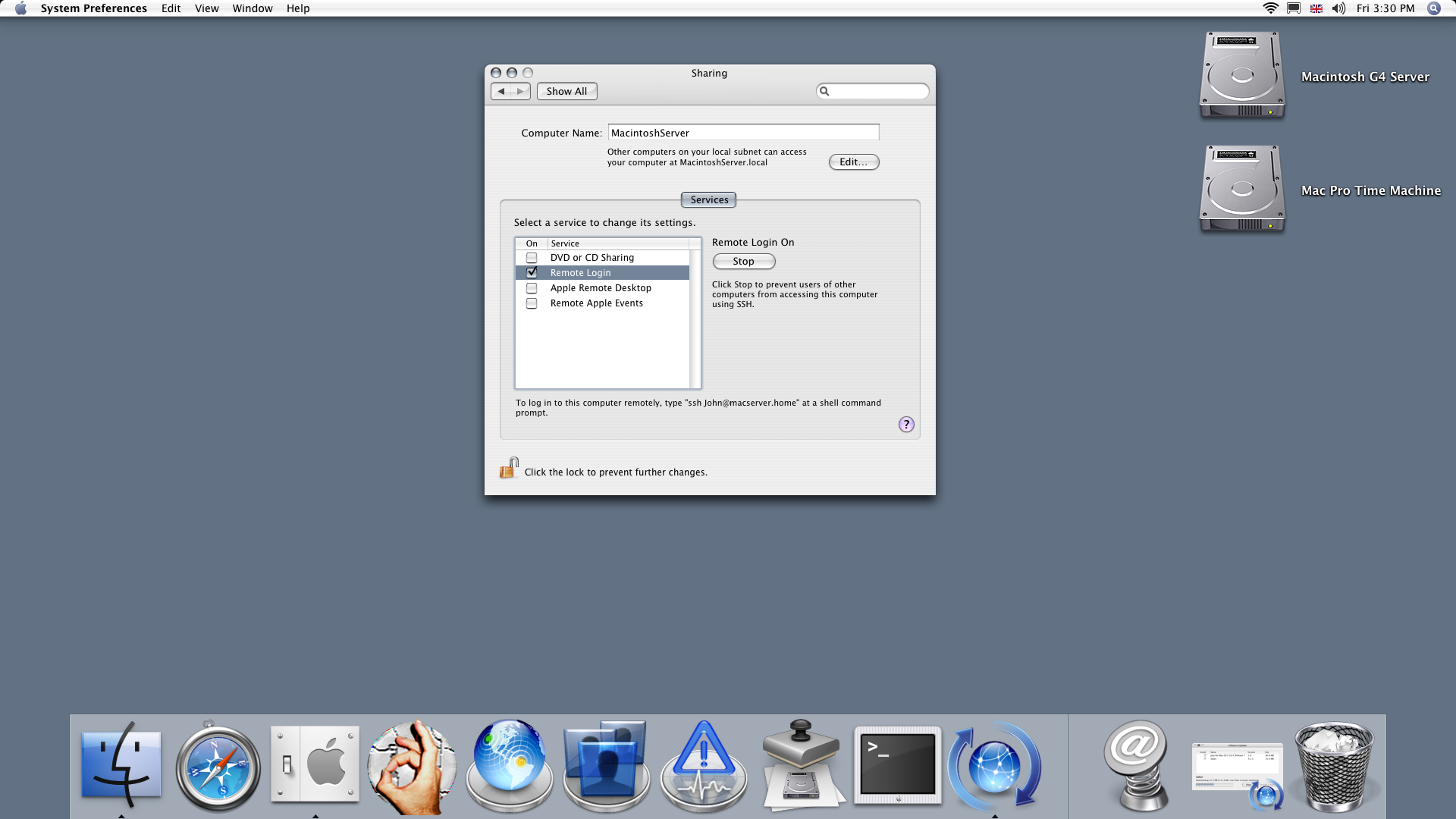Open Mac Pro Time Machine drive icon
This screenshot has width=1456, height=819.
[1242, 190]
